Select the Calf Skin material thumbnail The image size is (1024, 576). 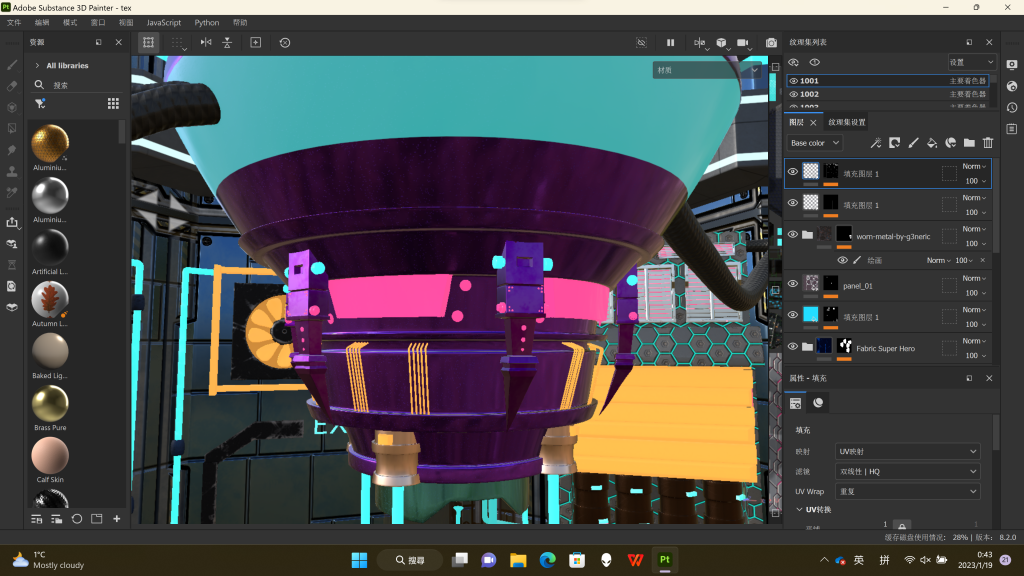(x=50, y=455)
